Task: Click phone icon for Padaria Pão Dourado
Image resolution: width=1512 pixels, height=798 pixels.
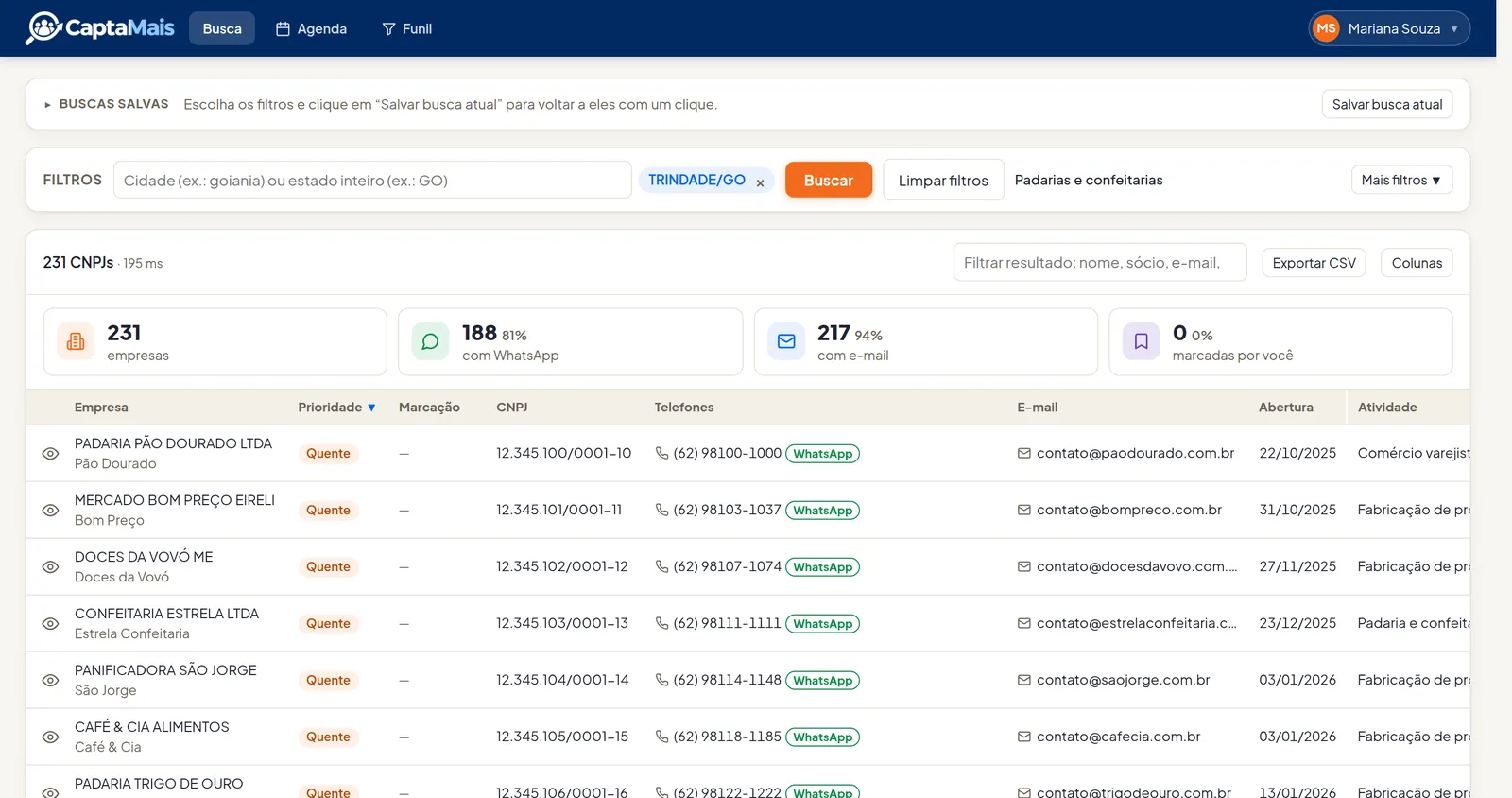Action: [x=661, y=453]
